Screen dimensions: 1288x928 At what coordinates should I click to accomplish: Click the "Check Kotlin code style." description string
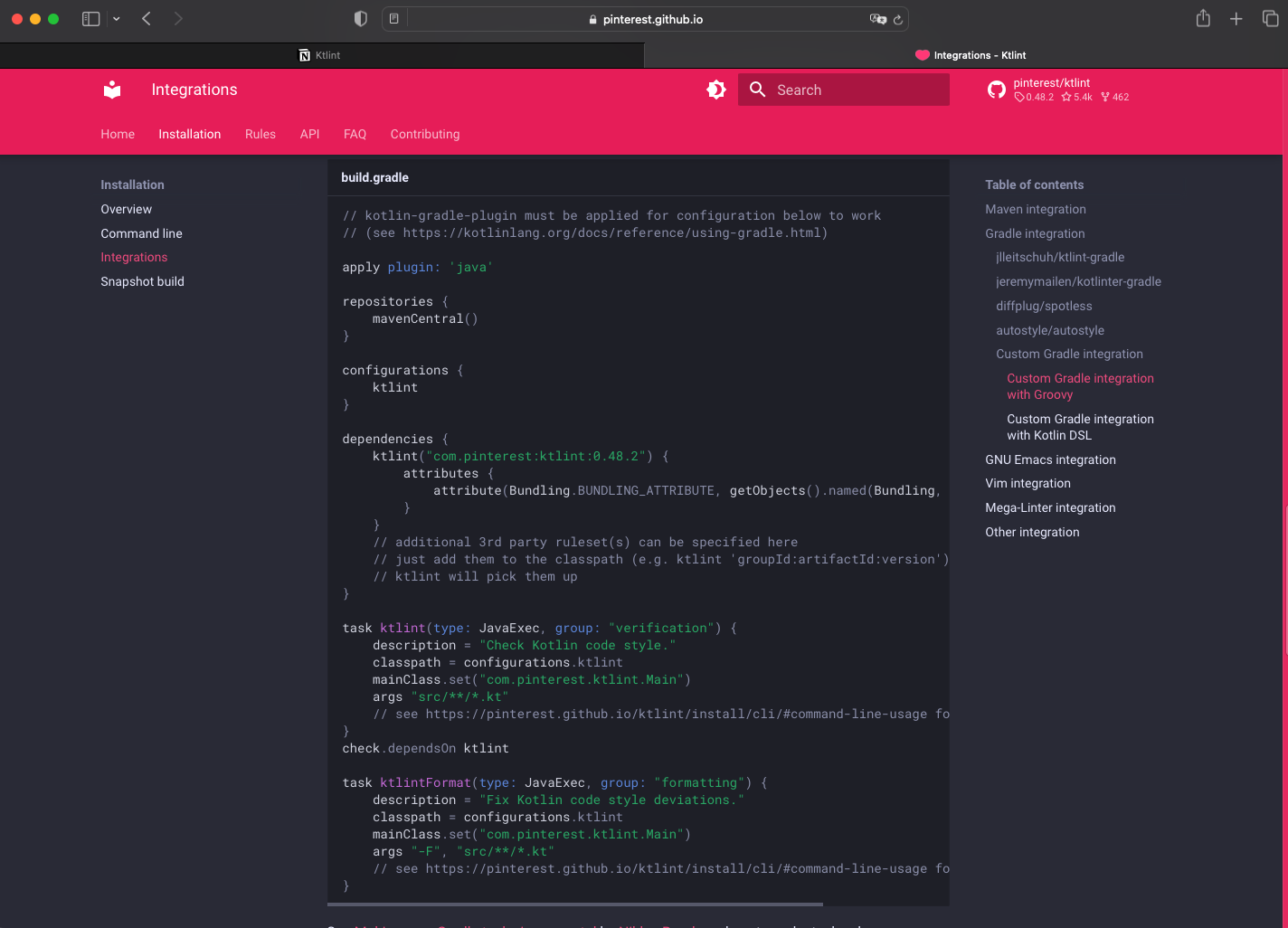[x=577, y=645]
